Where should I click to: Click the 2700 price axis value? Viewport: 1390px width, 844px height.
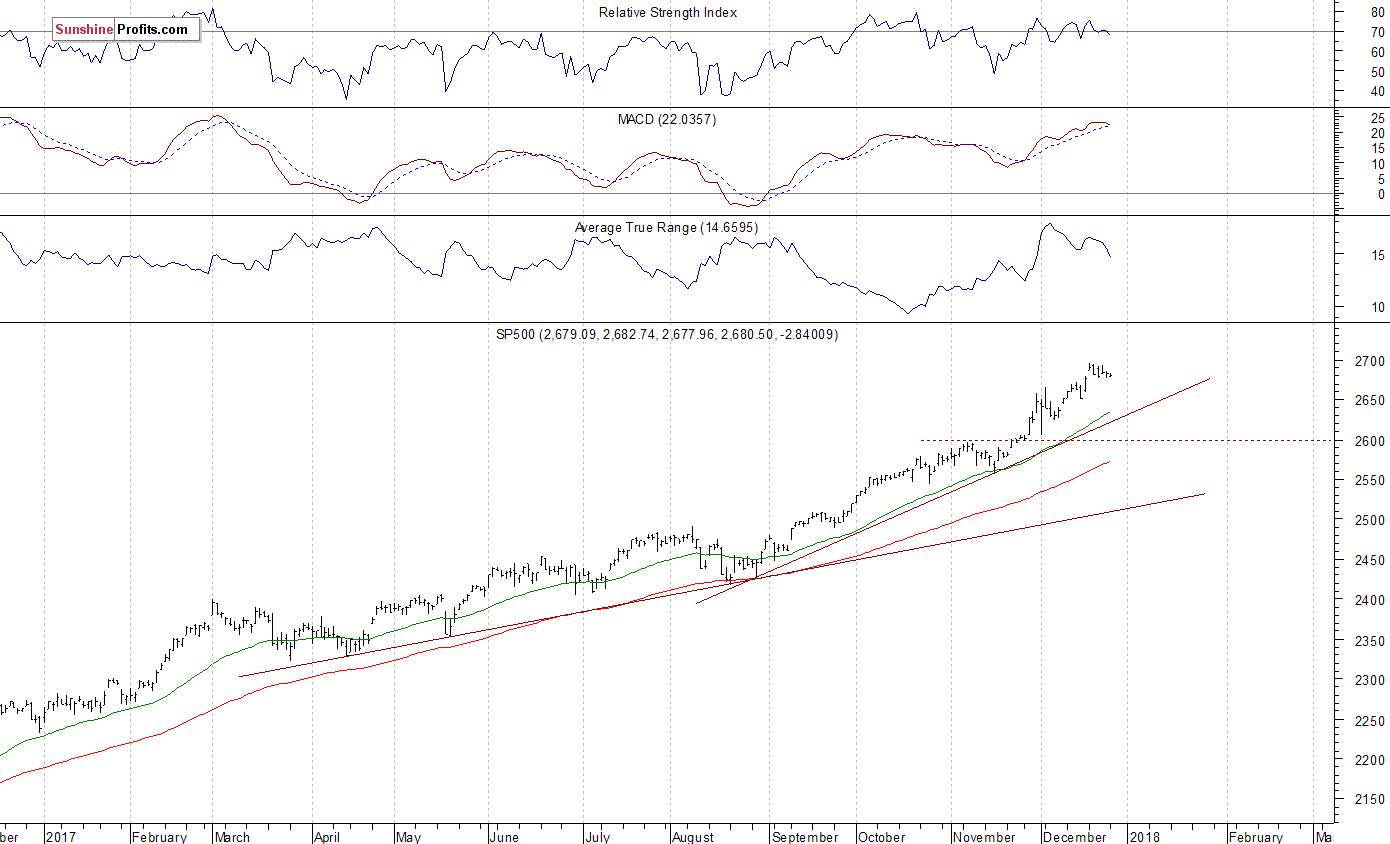[x=1369, y=361]
